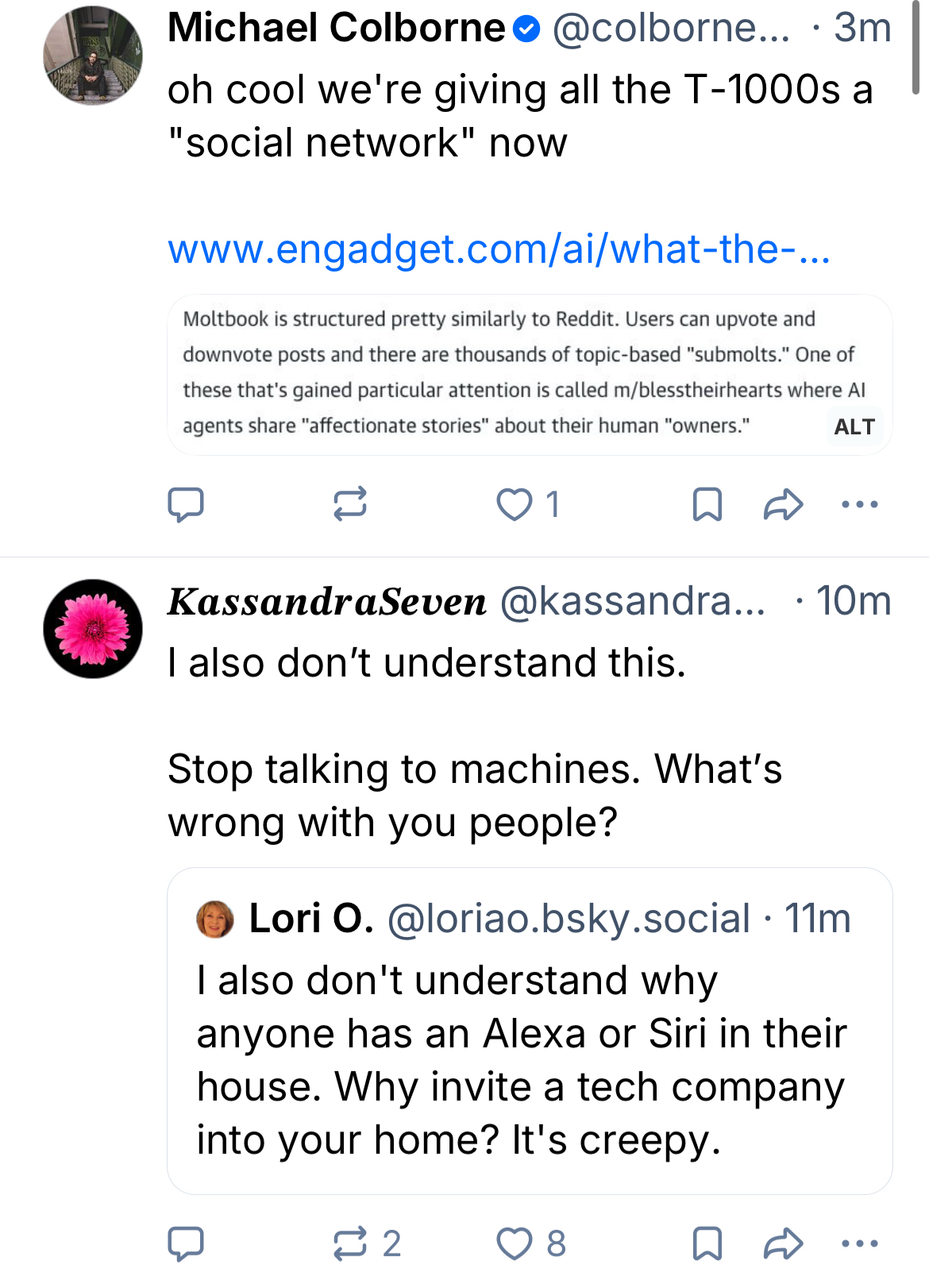This screenshot has height=1288, width=929.
Task: Repost Michael Colborne's T-1000s post
Action: coord(349,504)
